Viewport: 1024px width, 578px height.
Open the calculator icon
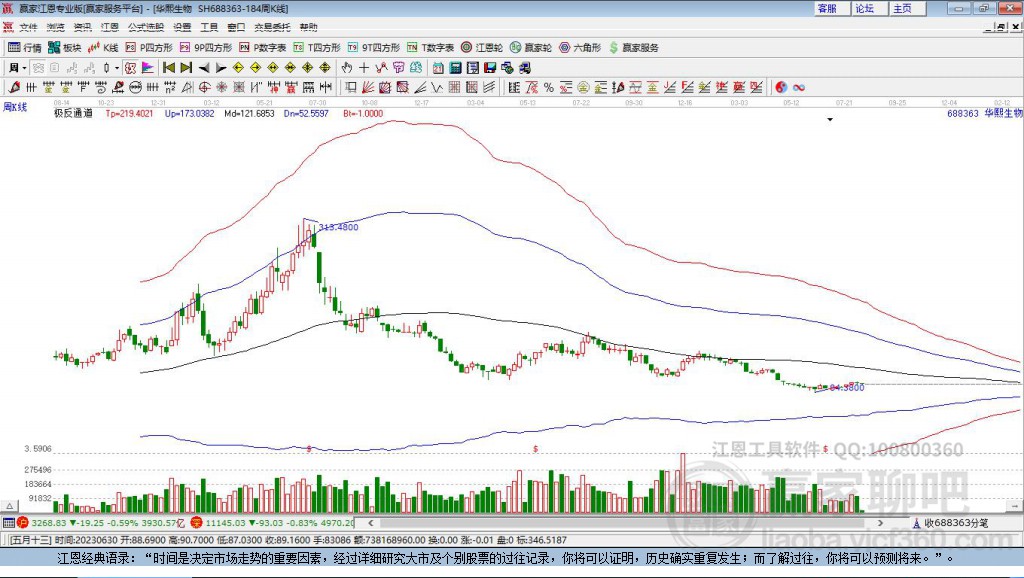tap(455, 68)
